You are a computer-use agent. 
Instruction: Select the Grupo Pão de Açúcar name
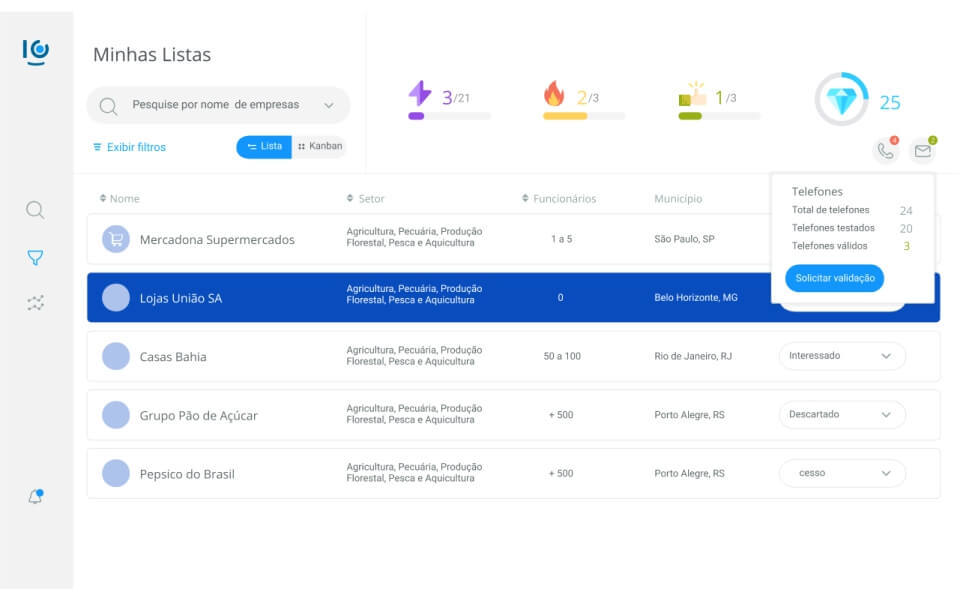coord(198,416)
